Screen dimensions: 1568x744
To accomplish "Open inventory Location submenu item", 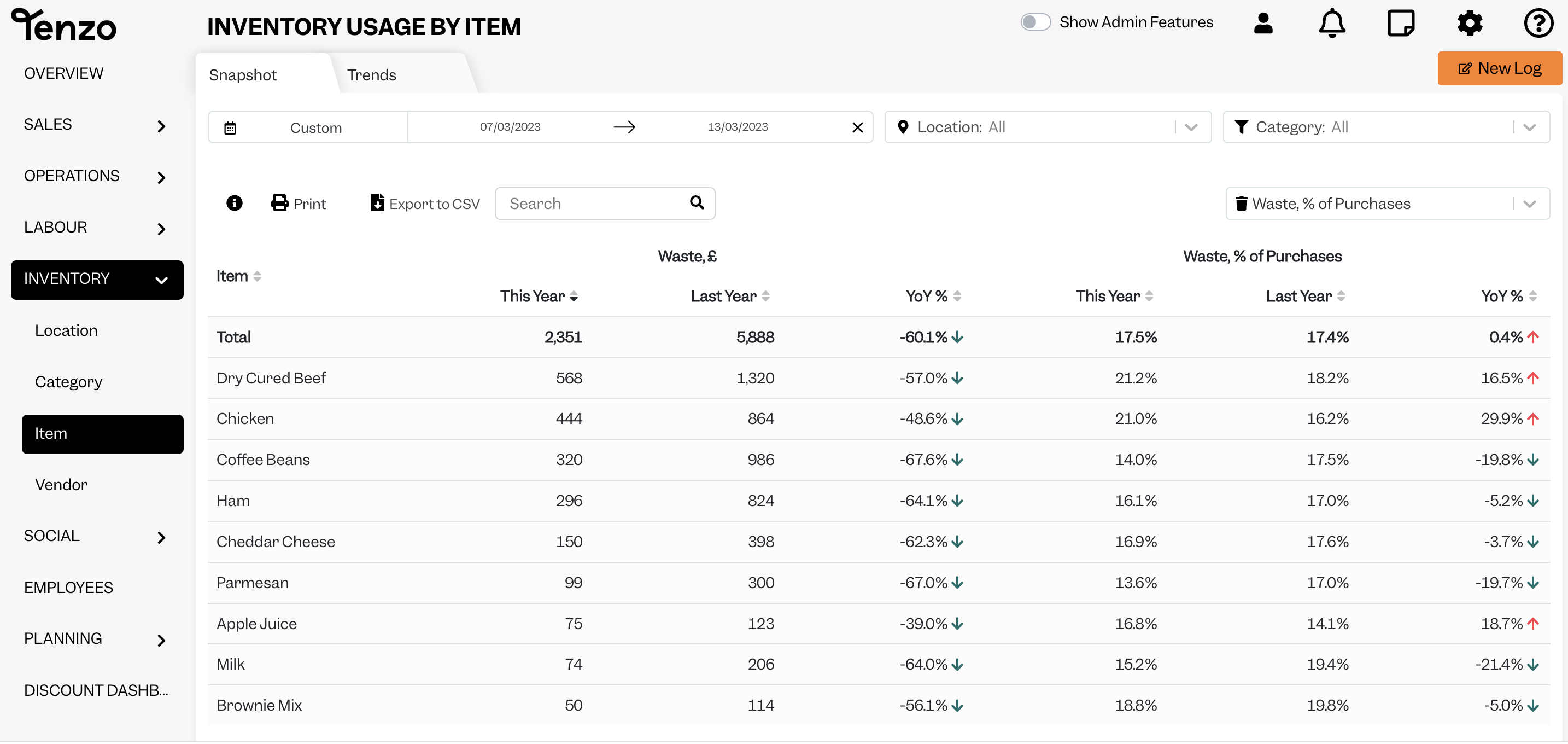I will coord(66,330).
